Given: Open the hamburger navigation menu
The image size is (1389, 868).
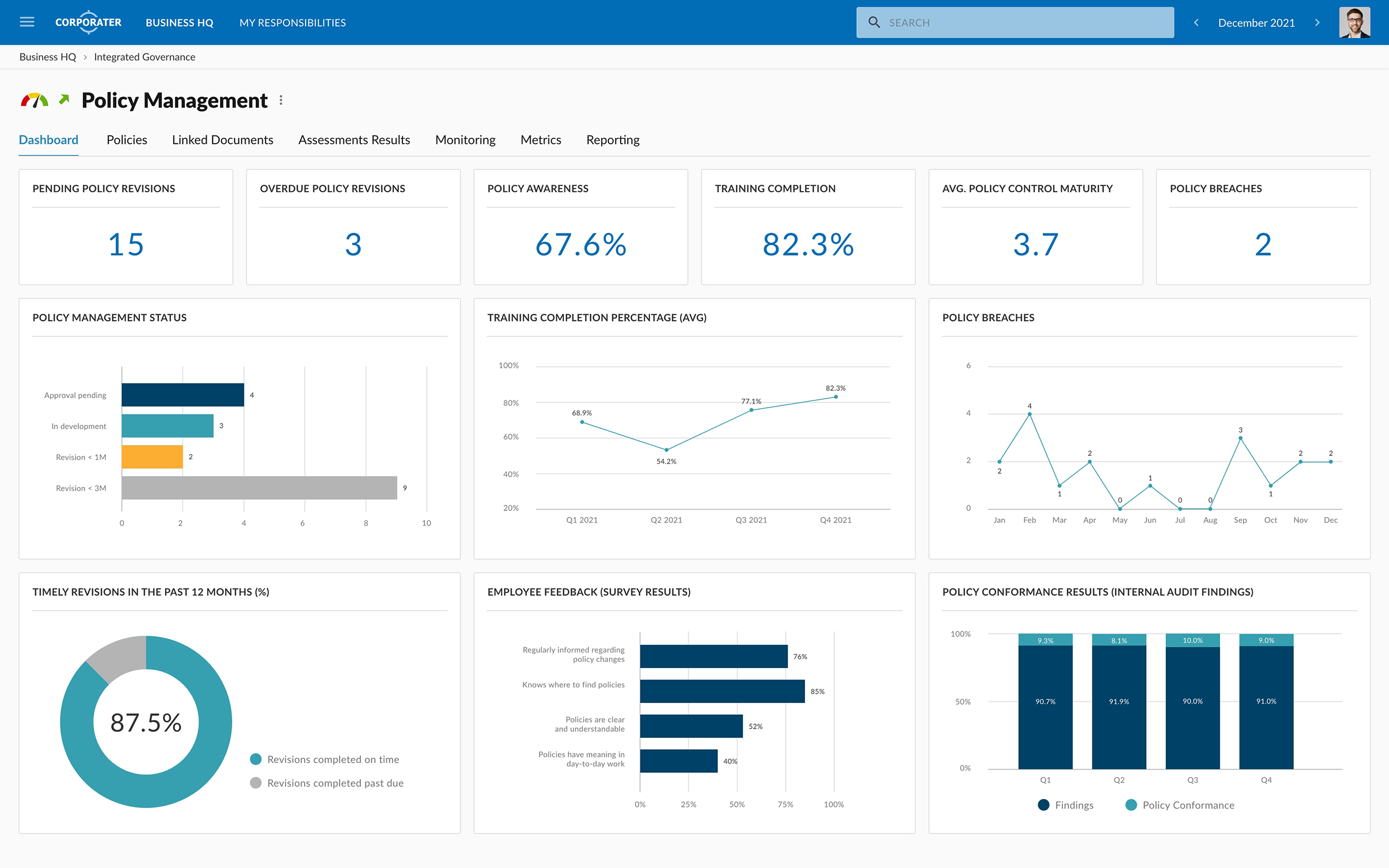Looking at the screenshot, I should coord(27,22).
